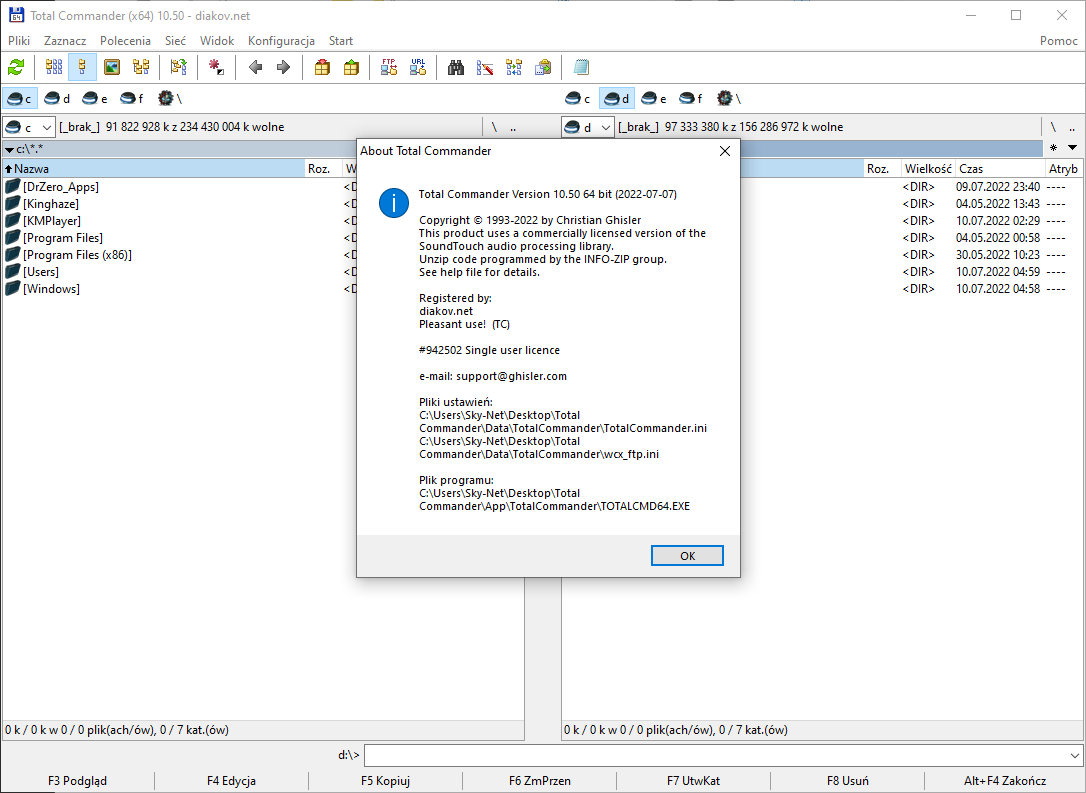1086x793 pixels.
Task: Open right panel directory history arrow
Action: tap(1072, 148)
